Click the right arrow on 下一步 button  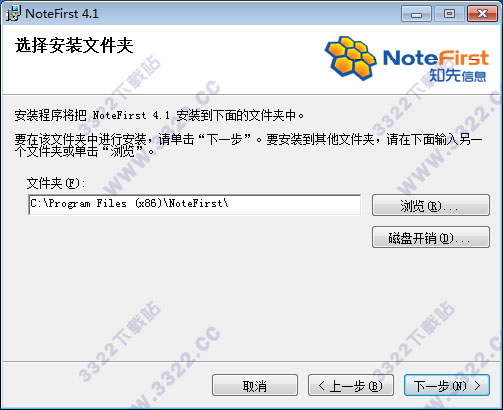tap(477, 386)
